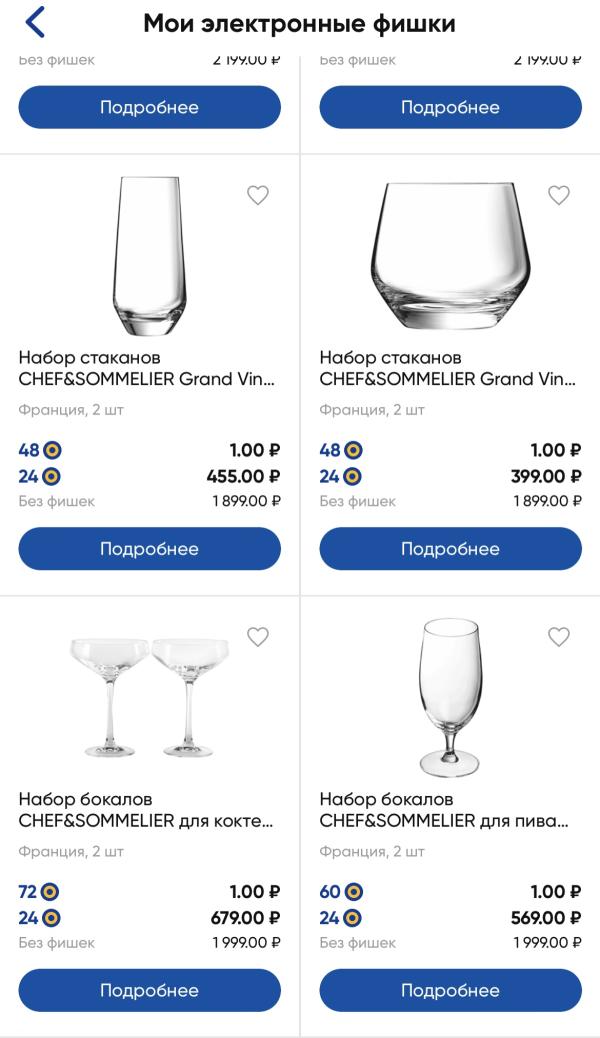Viewport: 600px width, 1038px height.
Task: Open the cocktail glasses product title
Action: [x=146, y=810]
